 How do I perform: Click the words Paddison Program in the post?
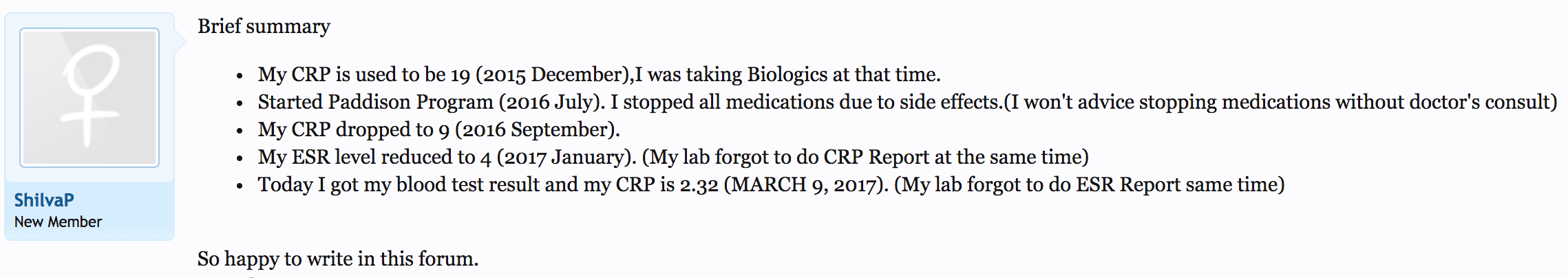[410, 102]
